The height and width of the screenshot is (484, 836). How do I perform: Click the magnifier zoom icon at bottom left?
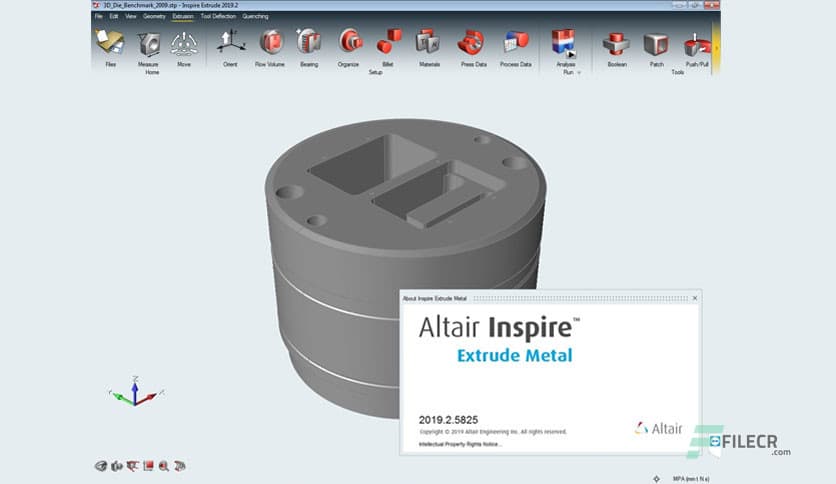click(164, 466)
